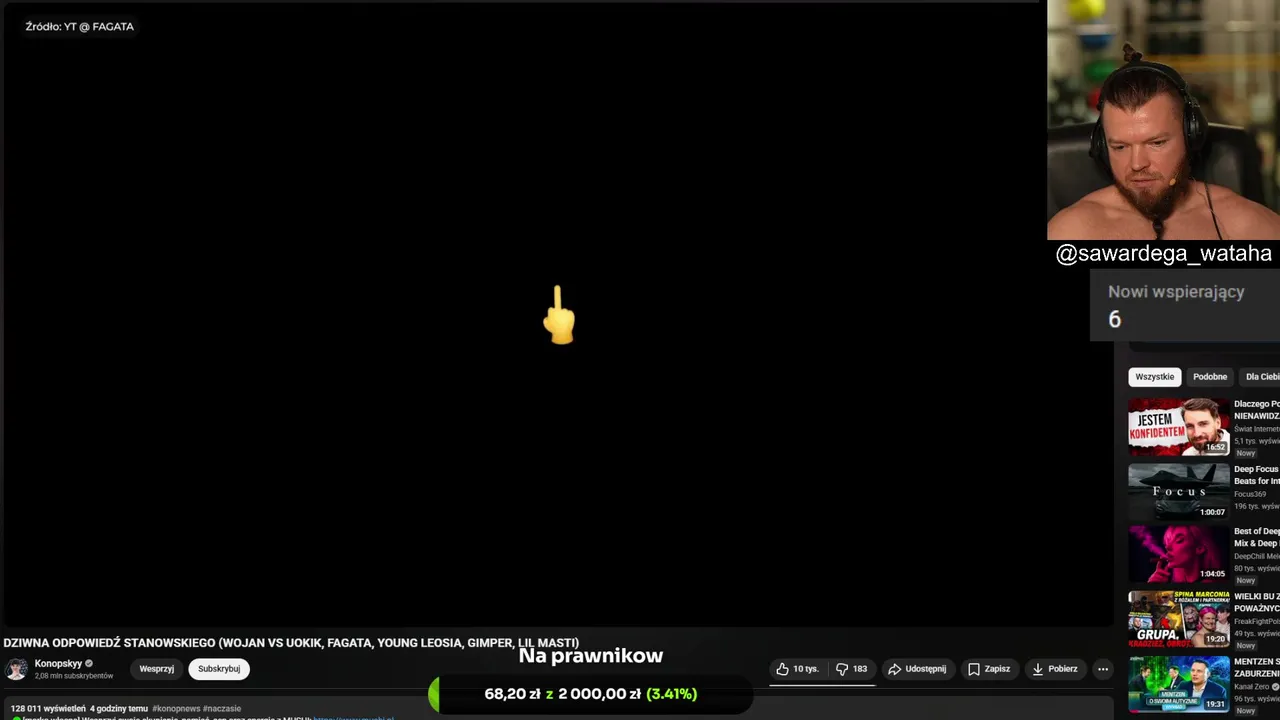Like the video with 10 tys. likes
1280x720 pixels.
click(x=797, y=669)
